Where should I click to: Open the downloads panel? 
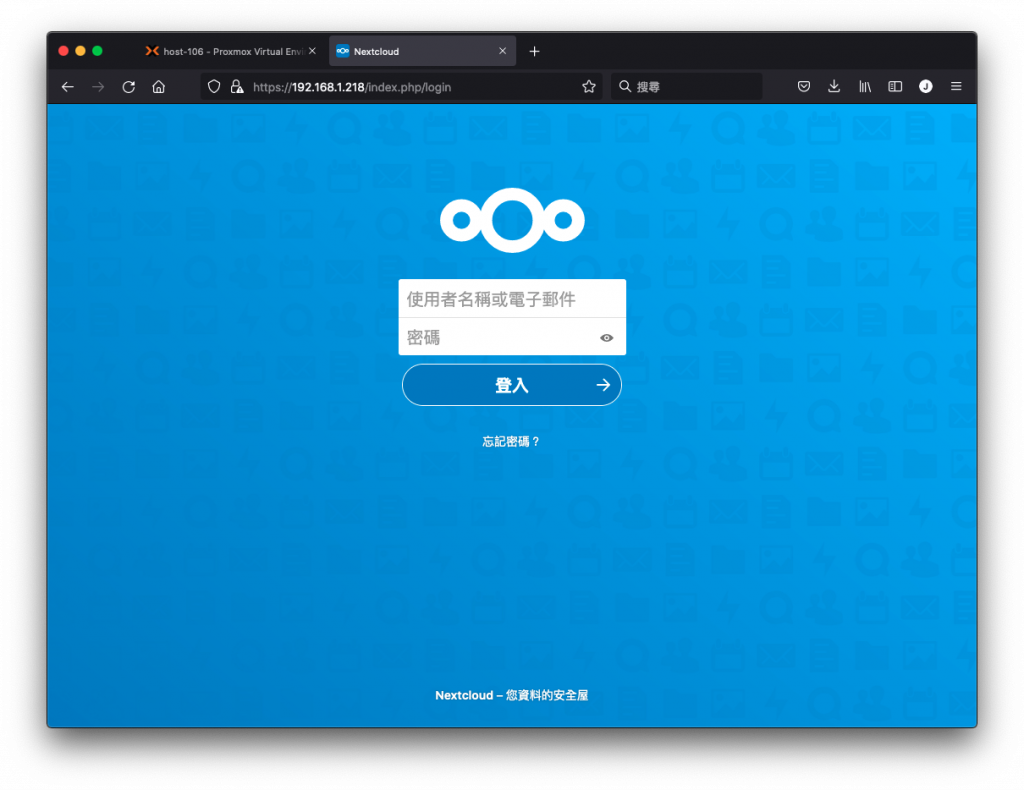pyautogui.click(x=834, y=86)
